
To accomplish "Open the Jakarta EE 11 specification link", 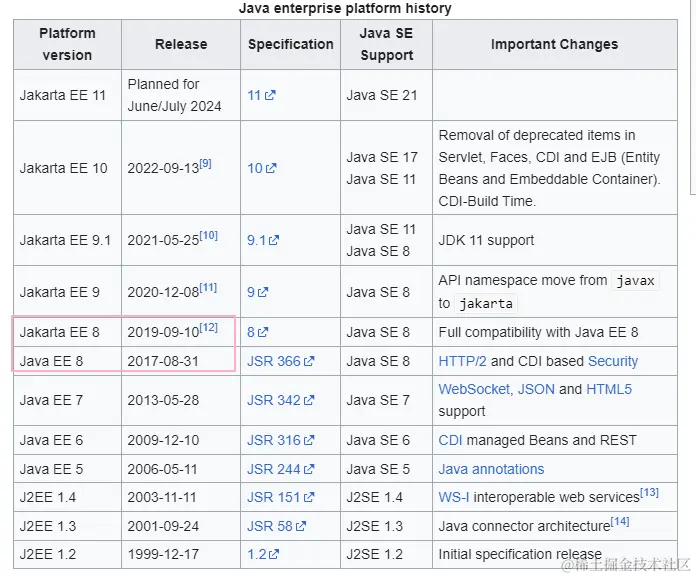I will point(261,95).
